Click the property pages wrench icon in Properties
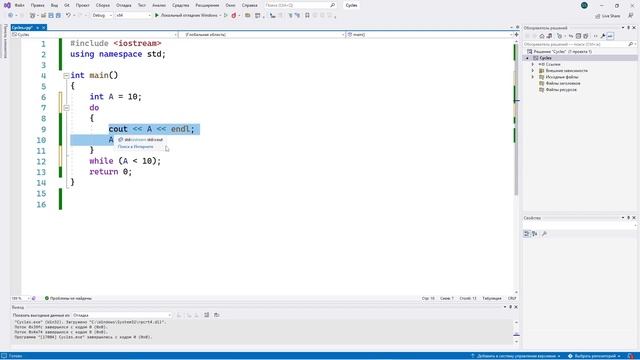This screenshot has height=360, width=640. point(544,234)
